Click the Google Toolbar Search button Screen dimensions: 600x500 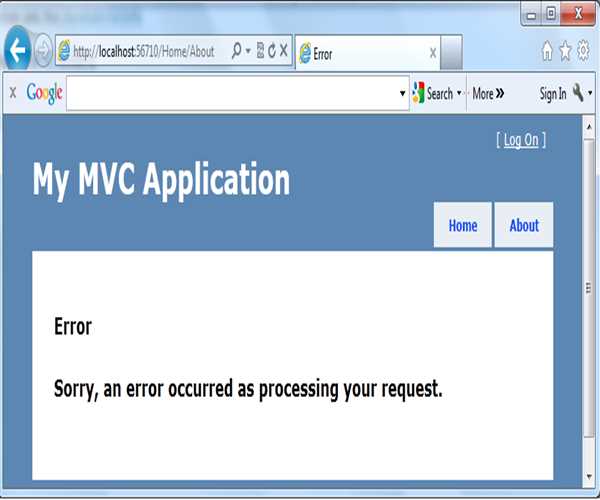click(x=433, y=93)
